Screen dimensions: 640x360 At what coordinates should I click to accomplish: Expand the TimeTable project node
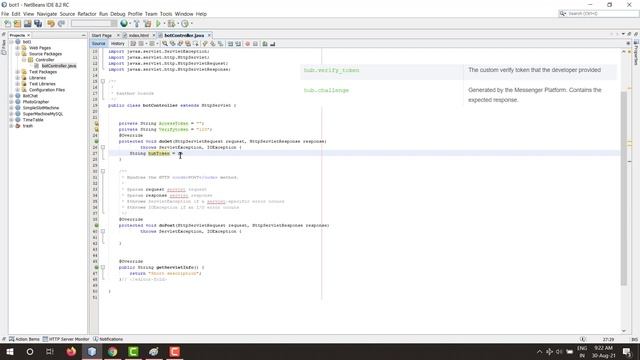point(11,120)
